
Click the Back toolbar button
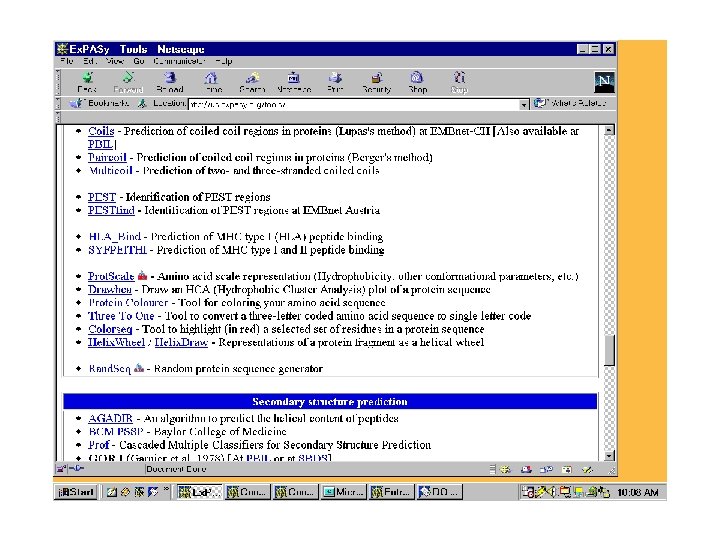(87, 82)
